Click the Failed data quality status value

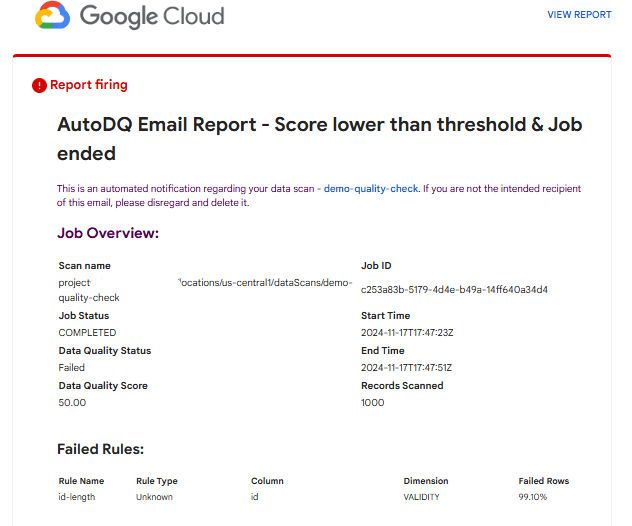pyautogui.click(x=72, y=368)
